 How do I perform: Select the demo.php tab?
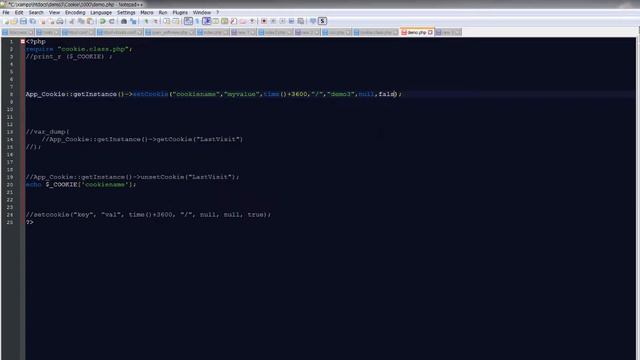coord(416,32)
